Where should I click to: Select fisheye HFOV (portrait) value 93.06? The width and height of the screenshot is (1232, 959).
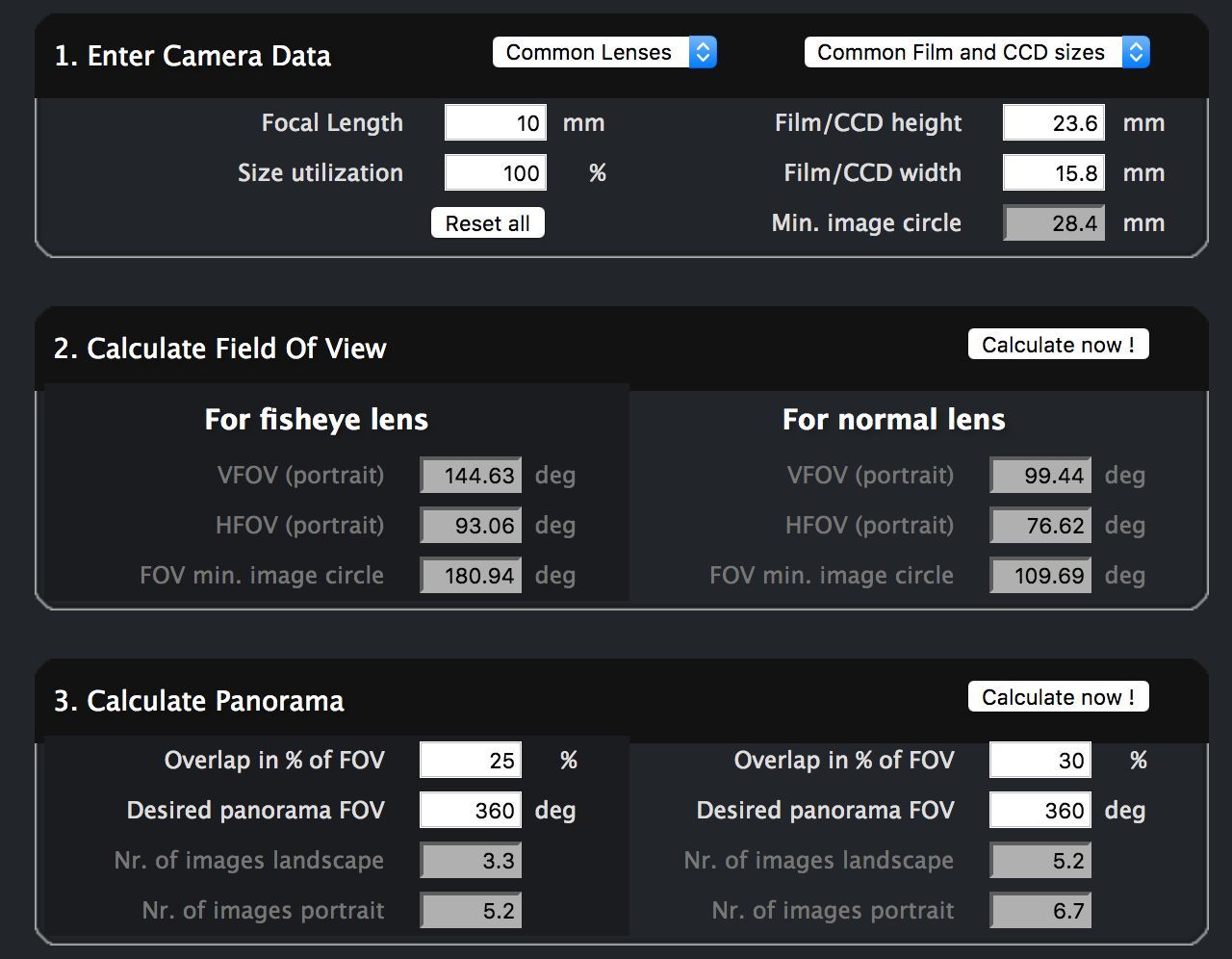pyautogui.click(x=471, y=526)
